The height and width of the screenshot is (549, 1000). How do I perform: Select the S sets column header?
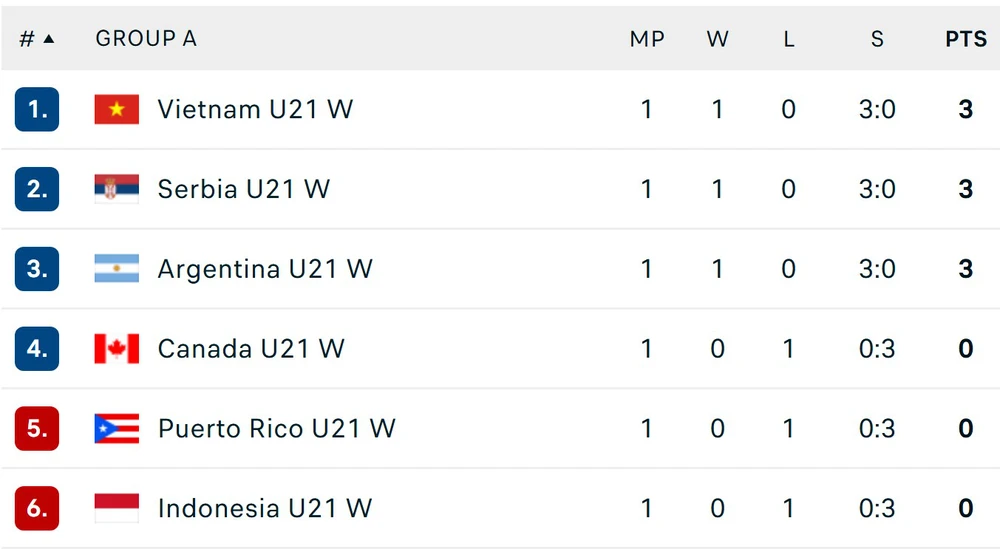click(x=878, y=39)
